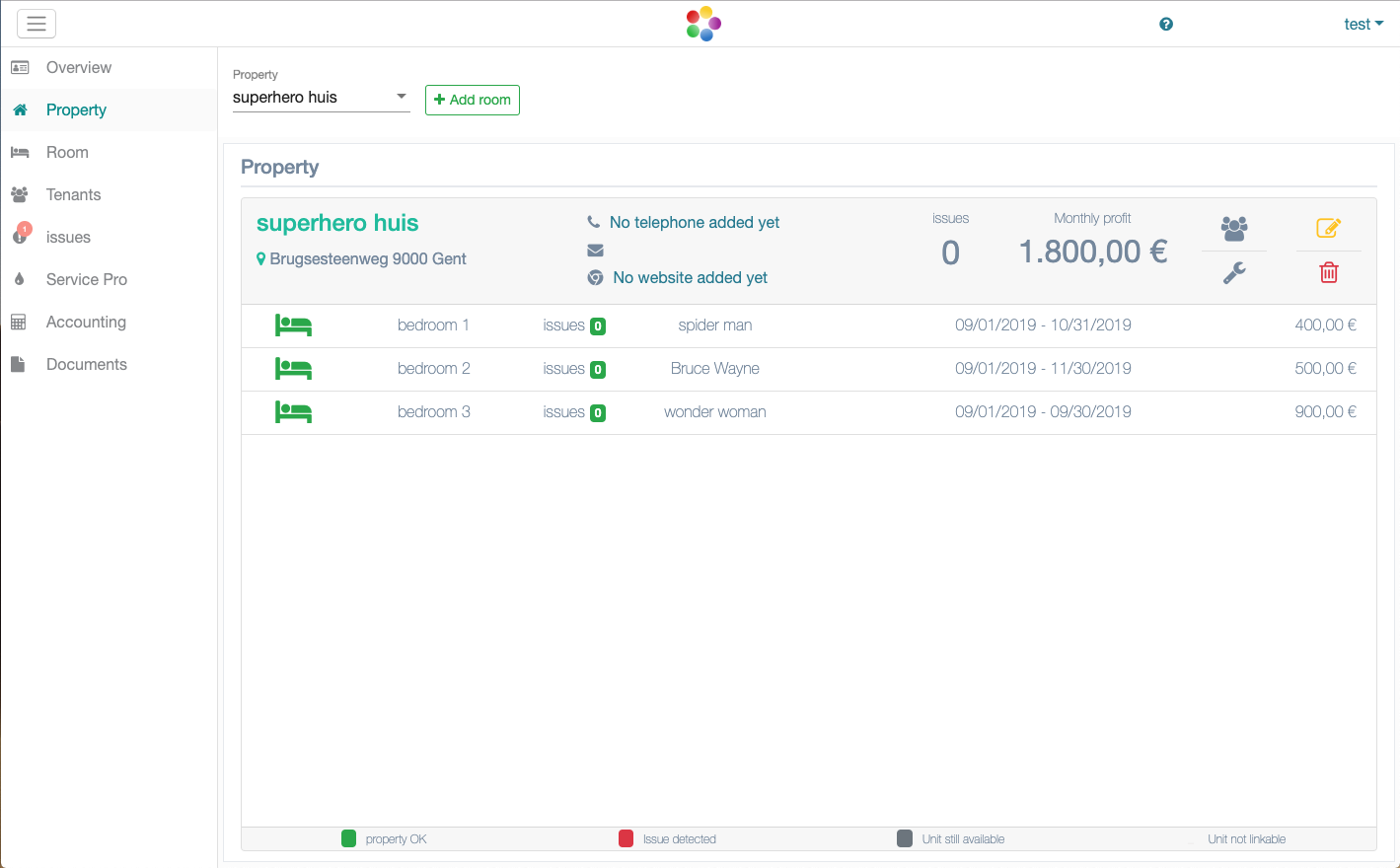This screenshot has height=868, width=1400.
Task: Click the bed icon for bedroom 3
Action: coord(293,412)
